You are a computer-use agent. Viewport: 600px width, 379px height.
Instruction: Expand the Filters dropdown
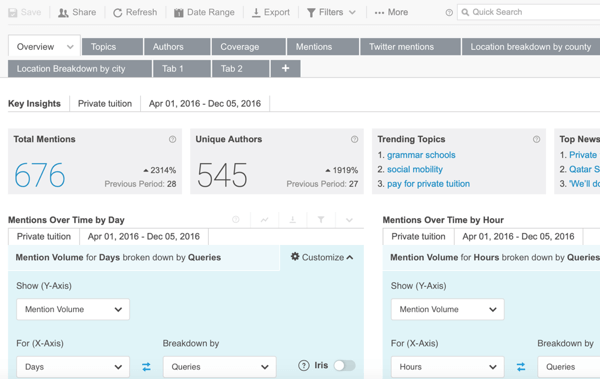331,12
